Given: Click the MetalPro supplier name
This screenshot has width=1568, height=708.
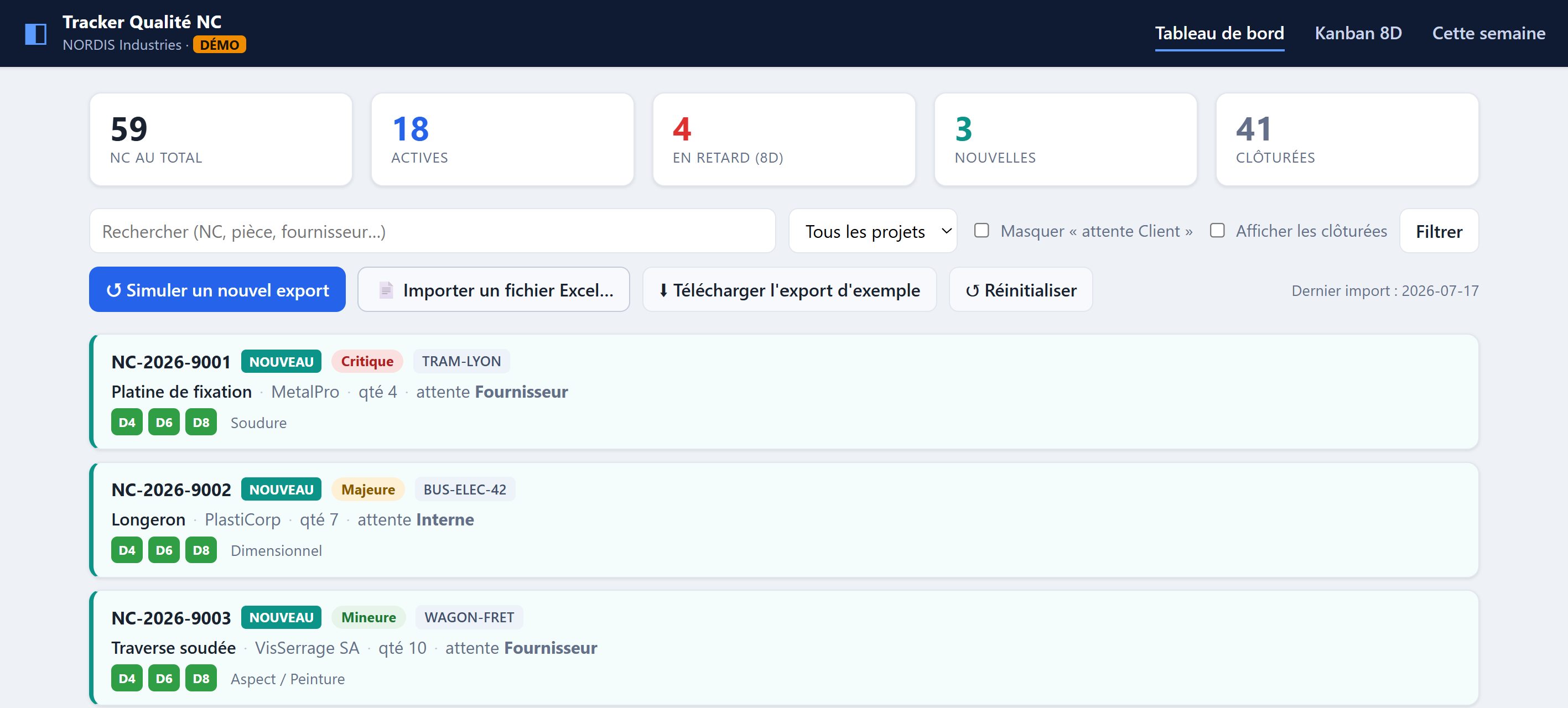Looking at the screenshot, I should coord(305,392).
